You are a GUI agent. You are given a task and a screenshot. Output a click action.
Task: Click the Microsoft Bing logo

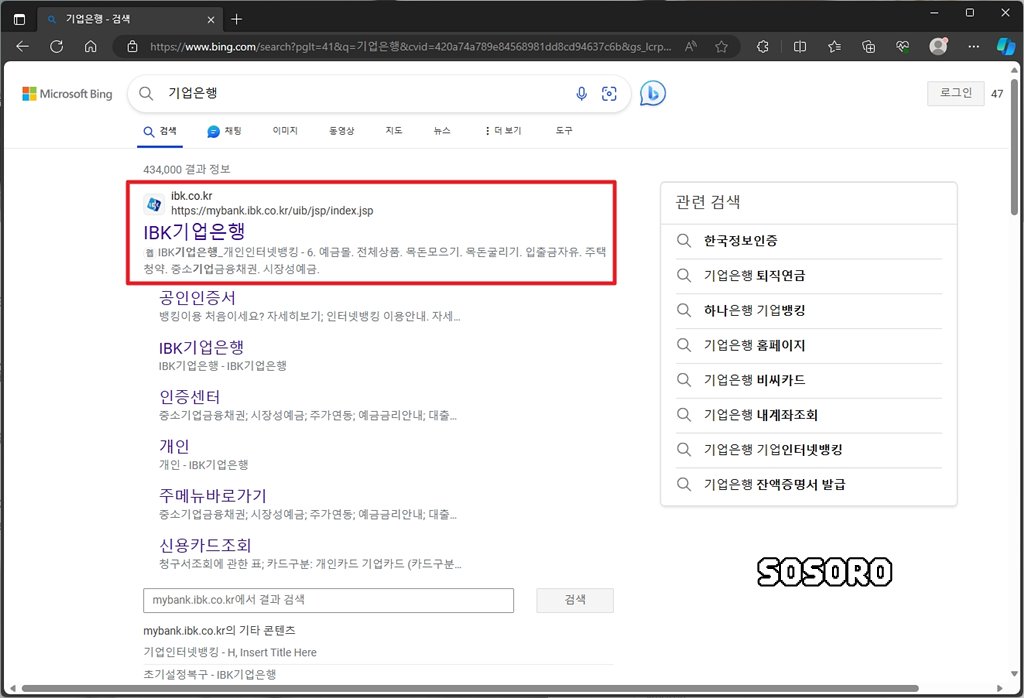(x=67, y=94)
